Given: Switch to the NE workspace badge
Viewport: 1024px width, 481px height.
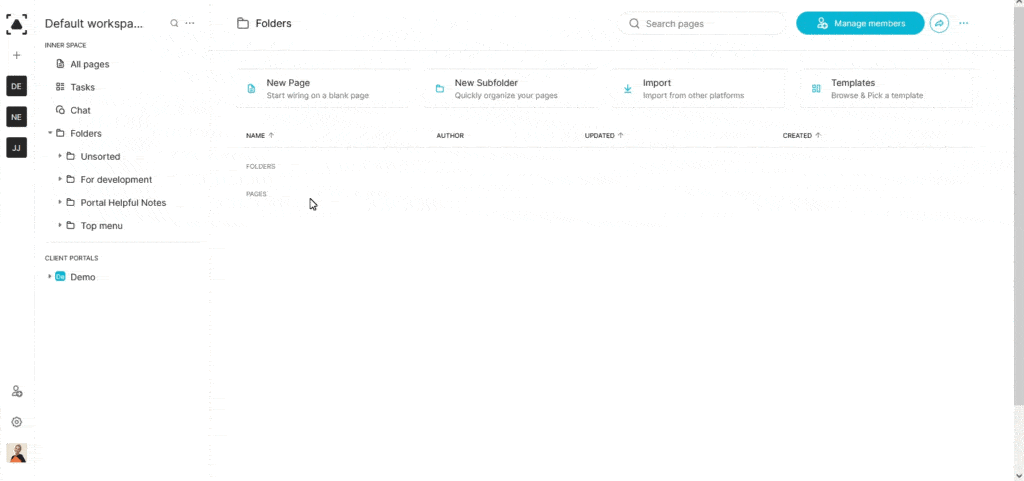Looking at the screenshot, I should point(16,117).
